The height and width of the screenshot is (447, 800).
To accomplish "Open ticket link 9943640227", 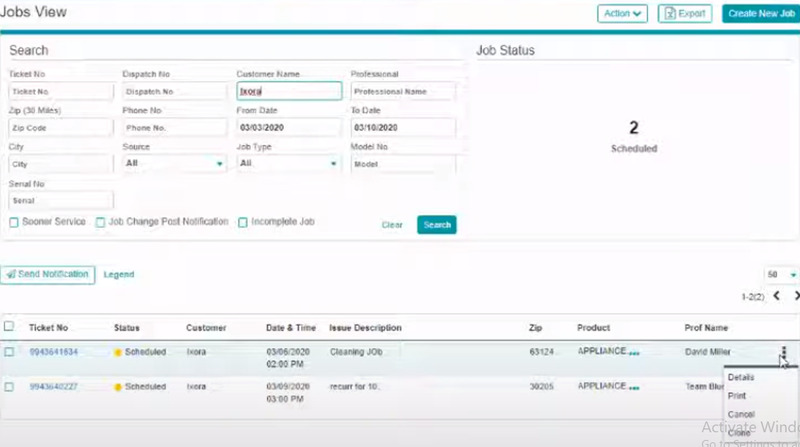I will (x=54, y=387).
